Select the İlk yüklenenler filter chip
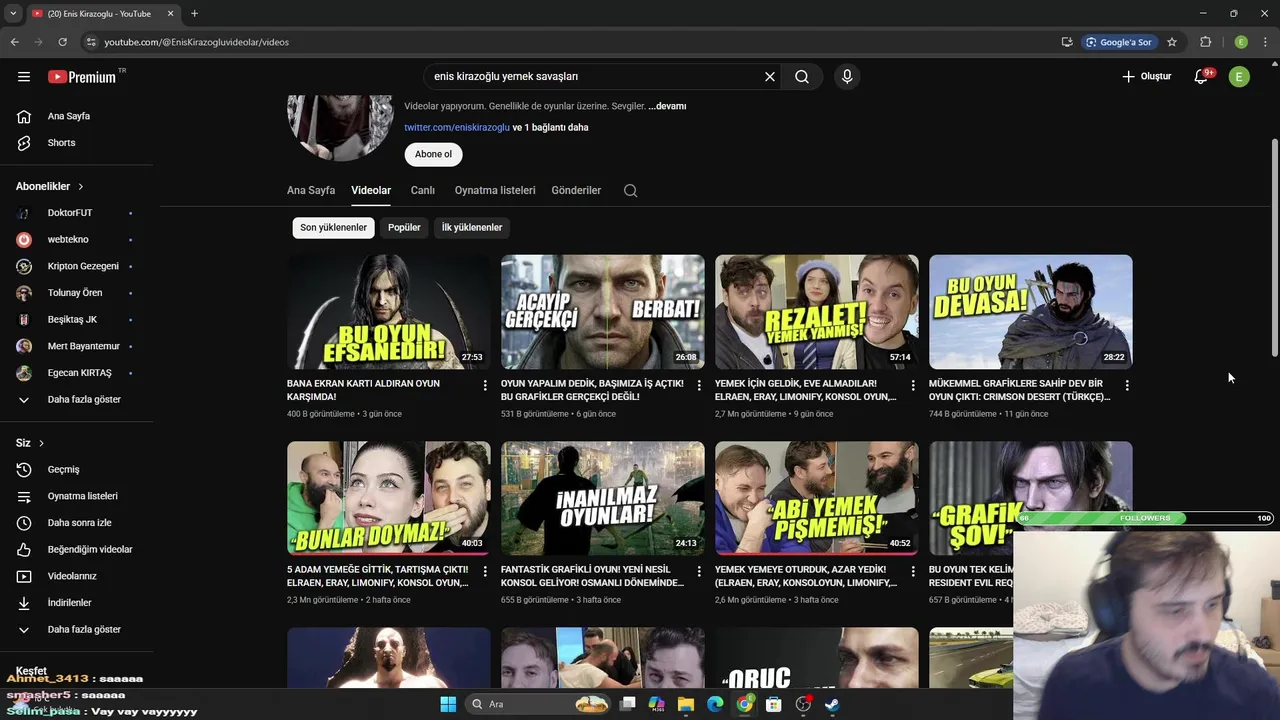The width and height of the screenshot is (1280, 720). (x=472, y=227)
